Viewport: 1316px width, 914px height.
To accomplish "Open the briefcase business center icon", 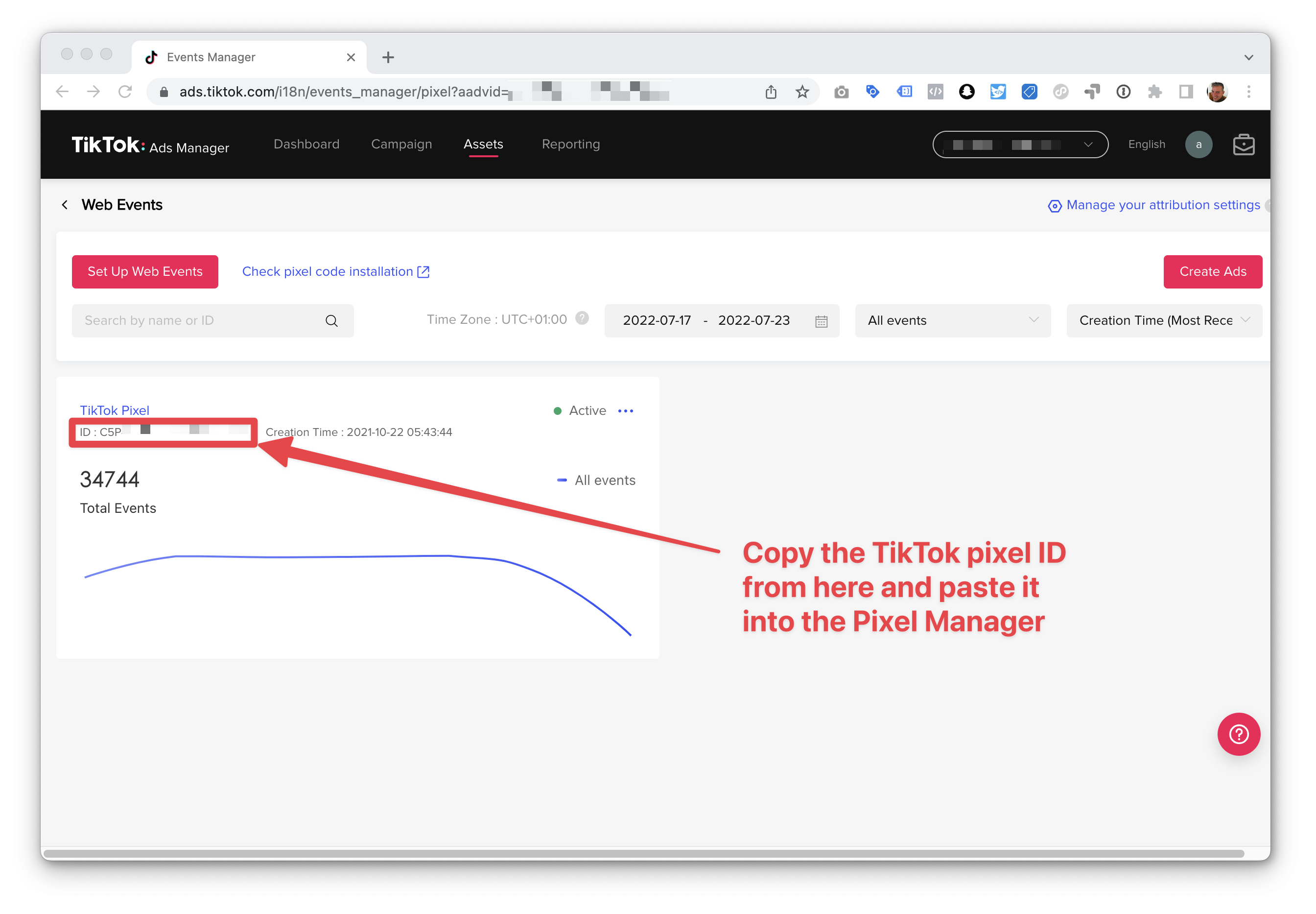I will 1244,144.
